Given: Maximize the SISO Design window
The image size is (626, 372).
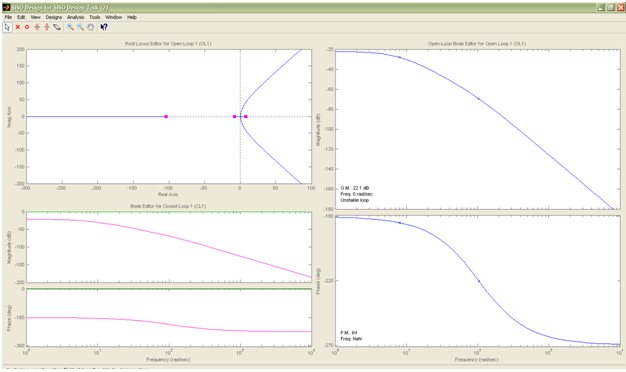Looking at the screenshot, I should coord(611,8).
